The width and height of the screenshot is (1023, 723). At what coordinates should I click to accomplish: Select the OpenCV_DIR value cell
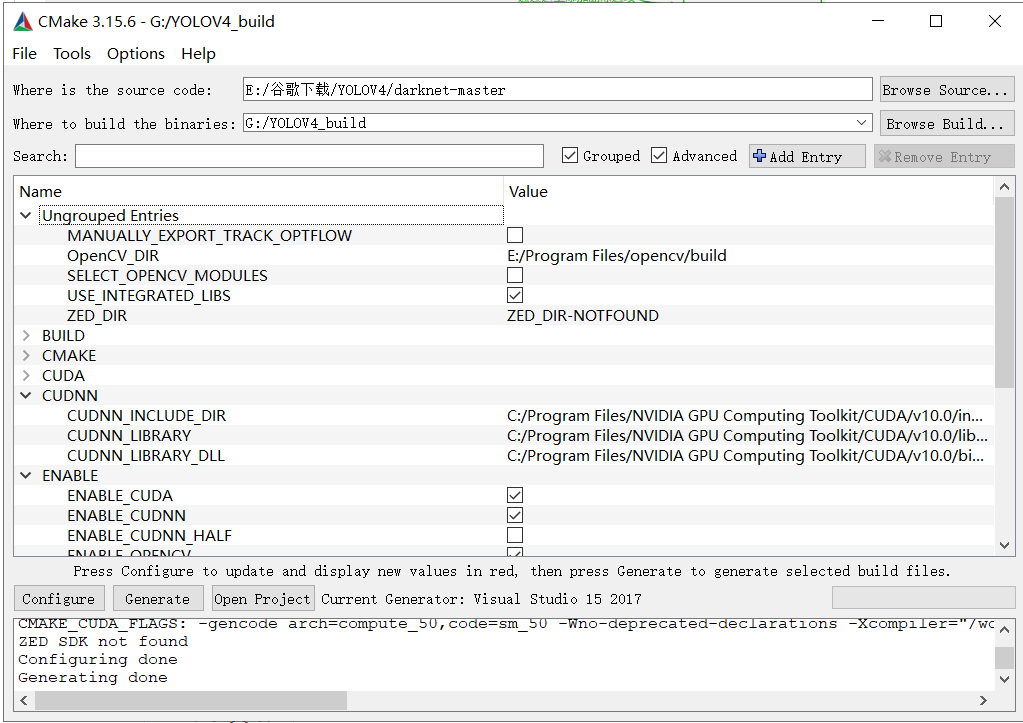[x=617, y=256]
